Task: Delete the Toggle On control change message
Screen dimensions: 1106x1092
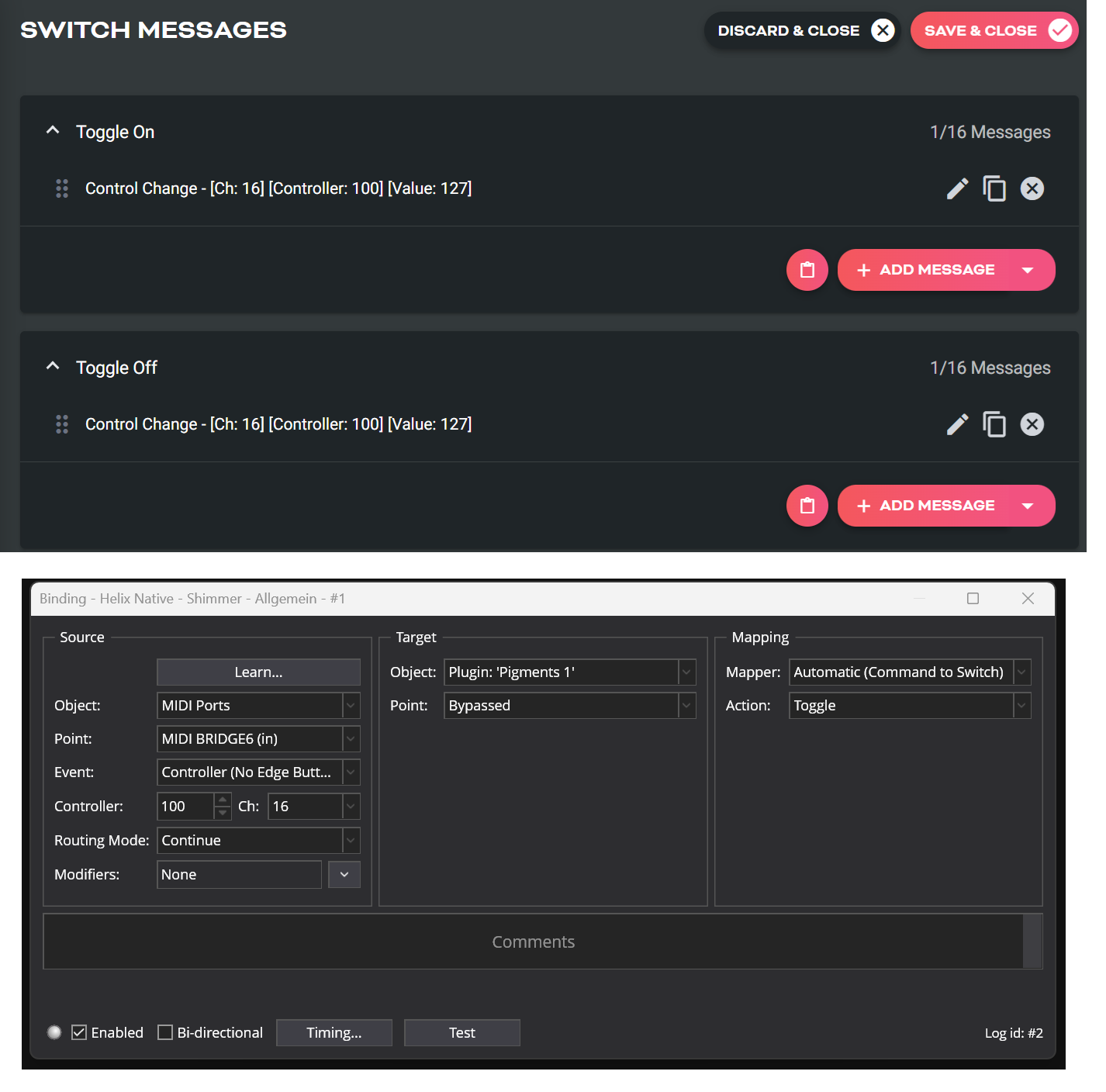Action: point(1032,188)
